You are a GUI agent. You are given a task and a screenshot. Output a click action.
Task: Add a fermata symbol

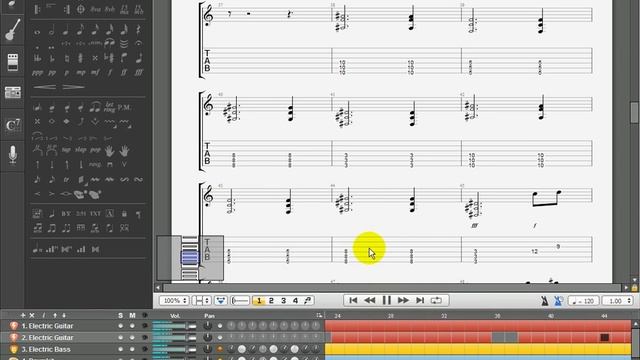pos(138,43)
